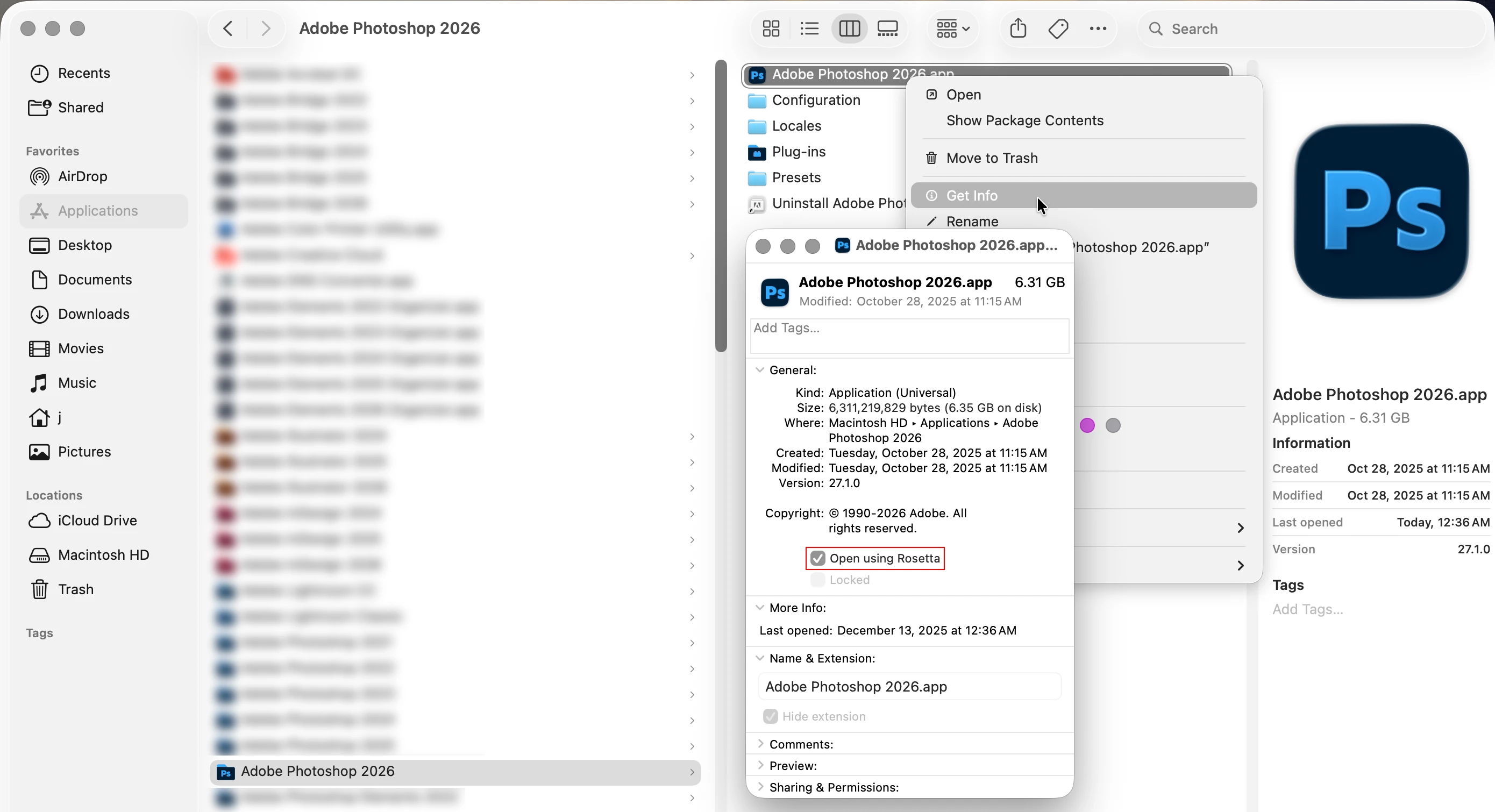The height and width of the screenshot is (812, 1495).
Task: Open Recents in the sidebar
Action: coord(103,73)
